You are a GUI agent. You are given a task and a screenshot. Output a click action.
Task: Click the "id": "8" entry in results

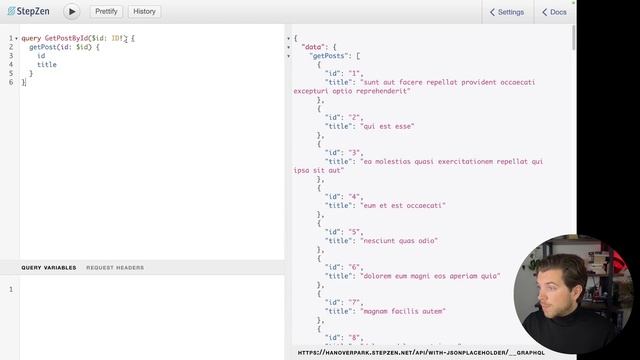coord(344,338)
